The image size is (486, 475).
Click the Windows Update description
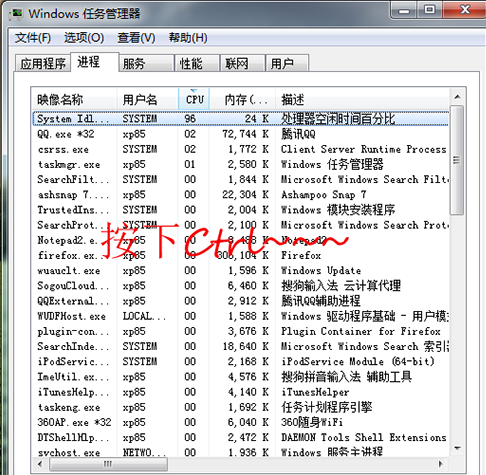321,271
